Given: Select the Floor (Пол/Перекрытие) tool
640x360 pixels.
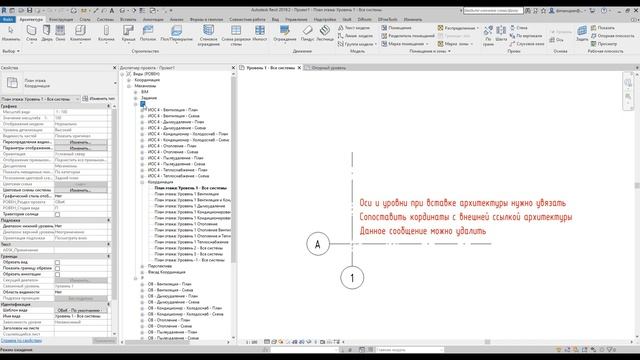Looking at the screenshot, I should [x=176, y=33].
